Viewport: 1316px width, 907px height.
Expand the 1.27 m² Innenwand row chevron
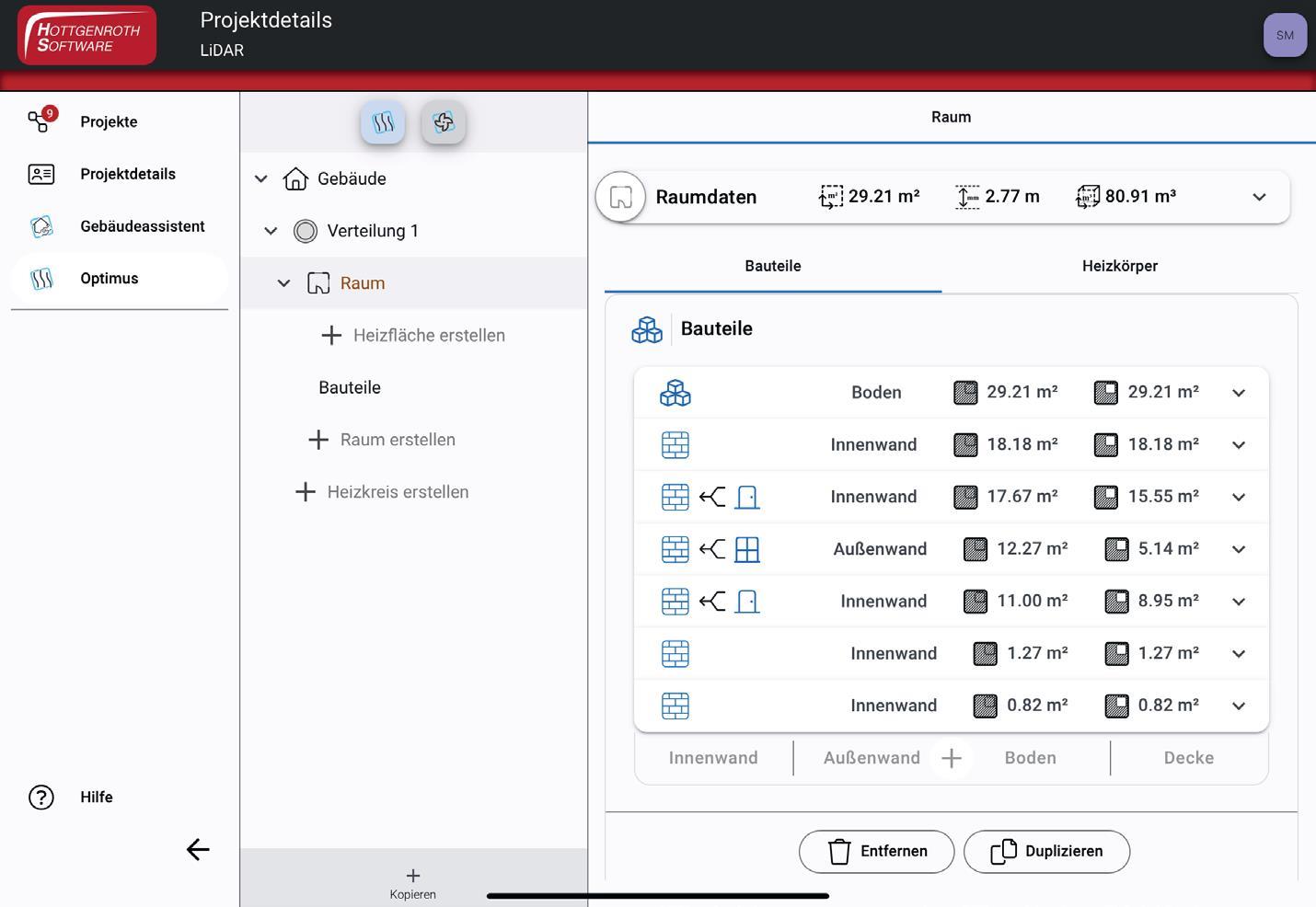(1239, 654)
